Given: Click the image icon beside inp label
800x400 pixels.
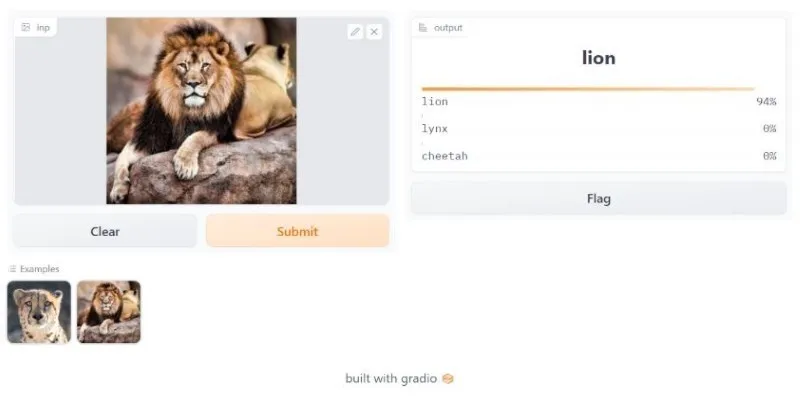Looking at the screenshot, I should (x=26, y=28).
